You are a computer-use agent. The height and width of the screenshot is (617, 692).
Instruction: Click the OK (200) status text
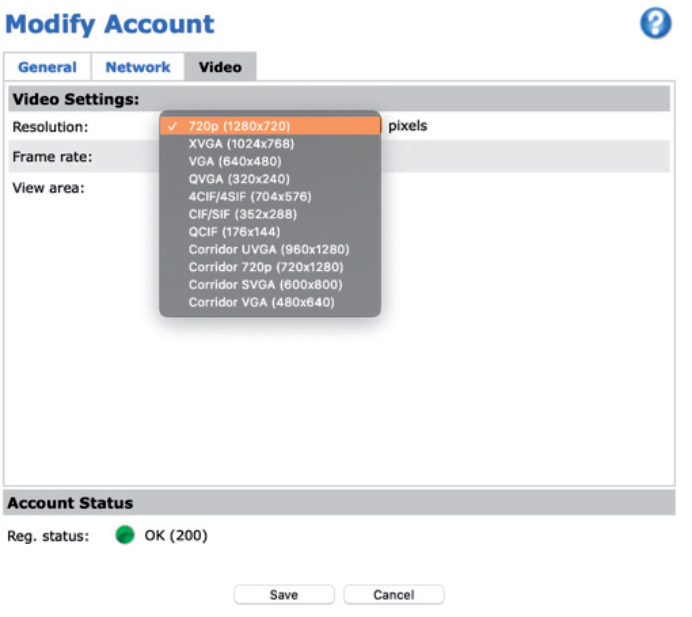pos(176,536)
